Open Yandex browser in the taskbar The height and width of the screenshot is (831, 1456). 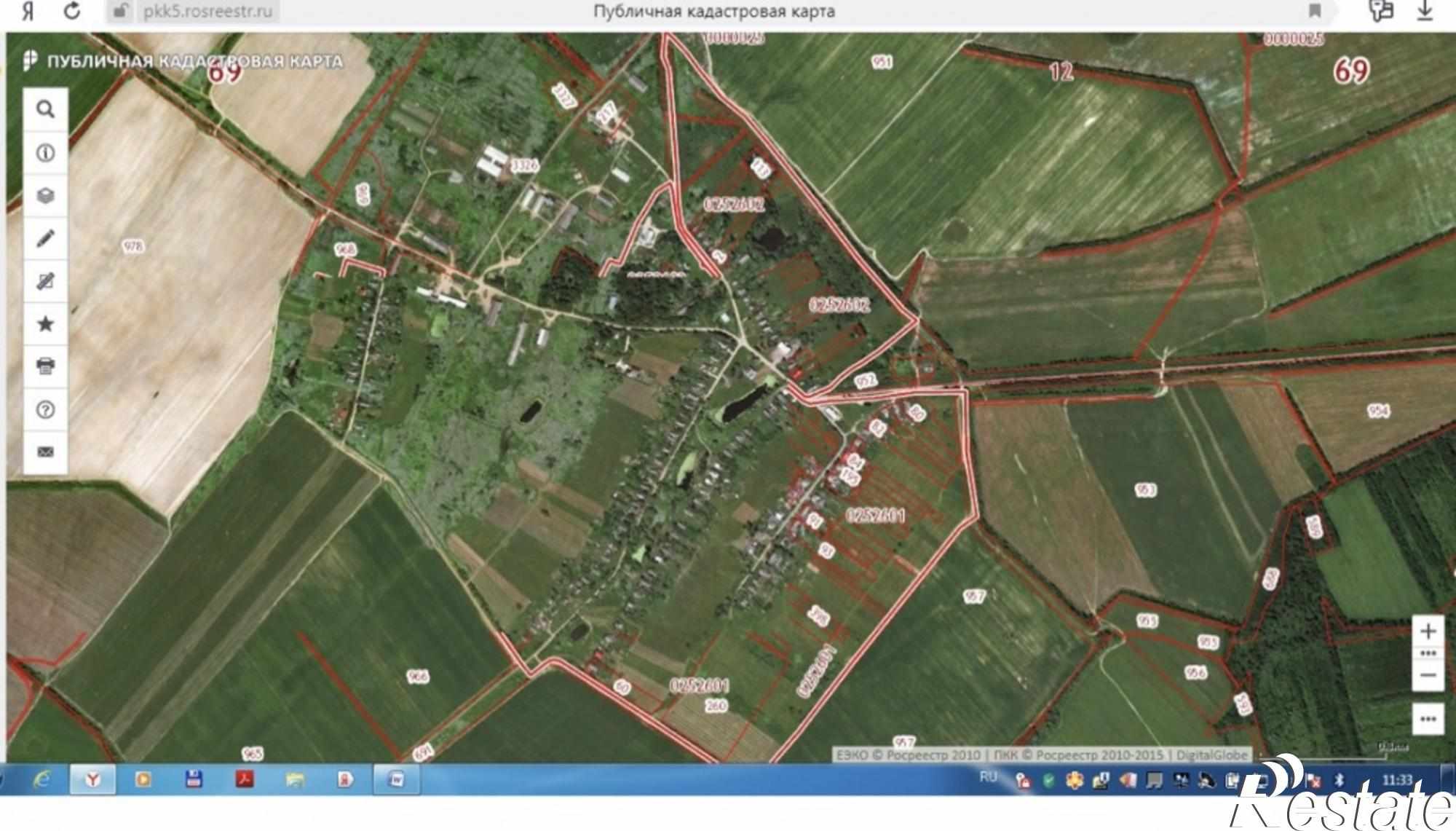click(92, 779)
